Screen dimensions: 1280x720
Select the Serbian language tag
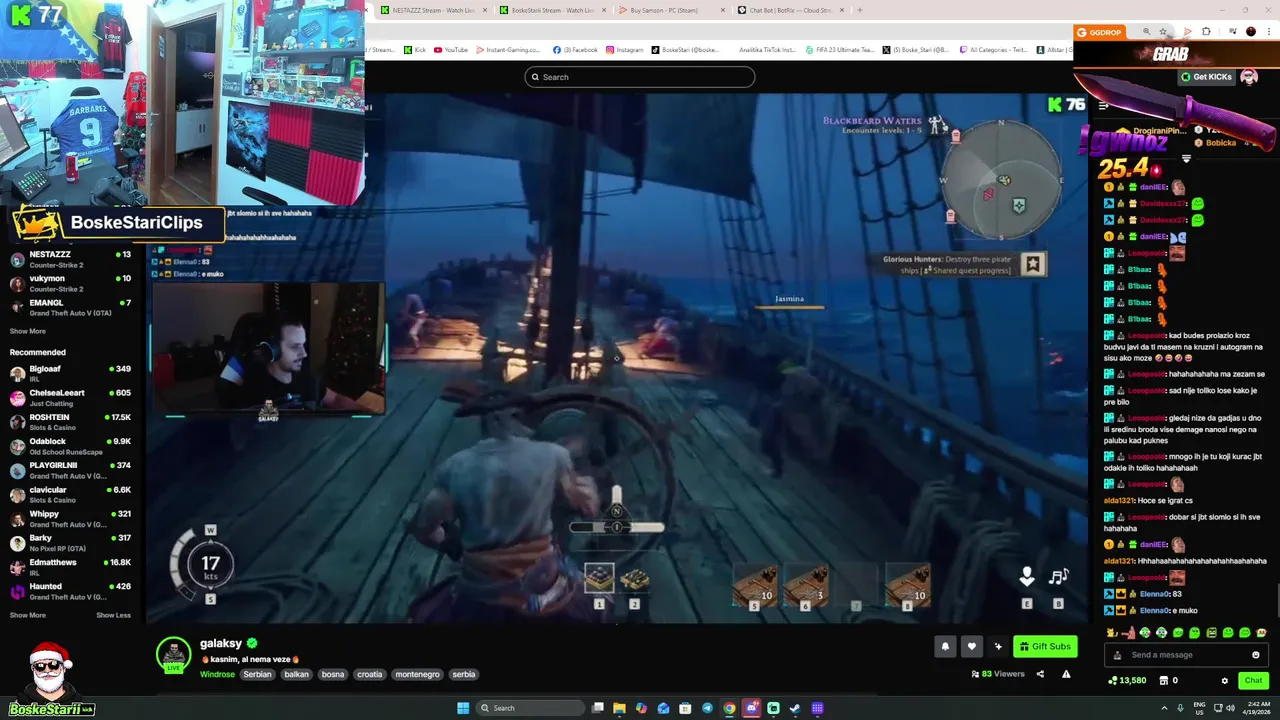pos(257,674)
